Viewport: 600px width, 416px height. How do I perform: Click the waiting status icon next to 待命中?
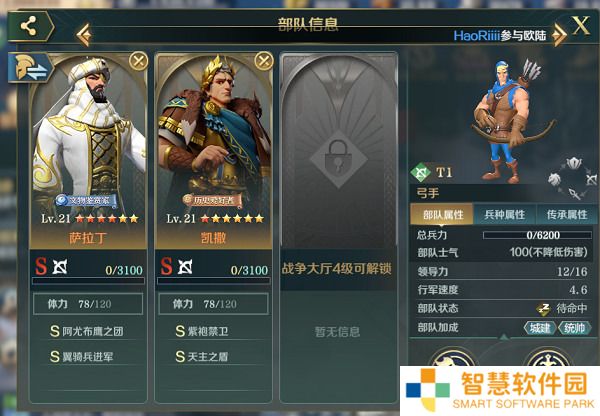point(543,308)
